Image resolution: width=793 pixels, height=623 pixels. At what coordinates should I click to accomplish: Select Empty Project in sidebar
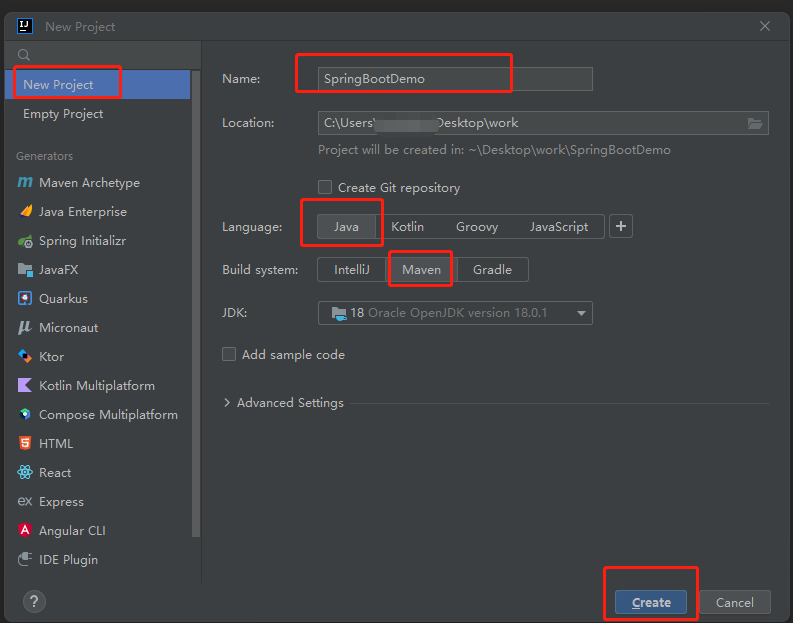63,114
